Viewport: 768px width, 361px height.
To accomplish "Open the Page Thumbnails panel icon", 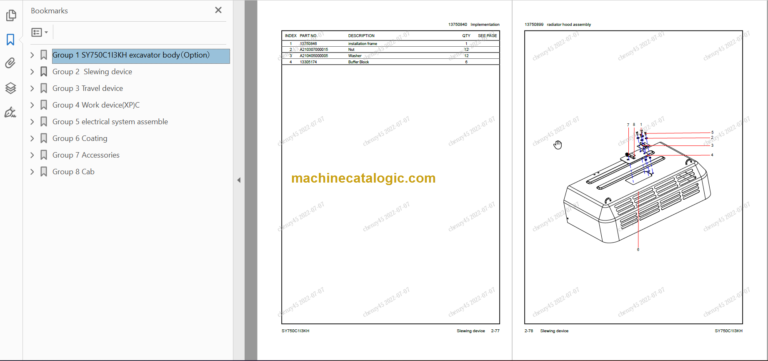I will pos(10,16).
